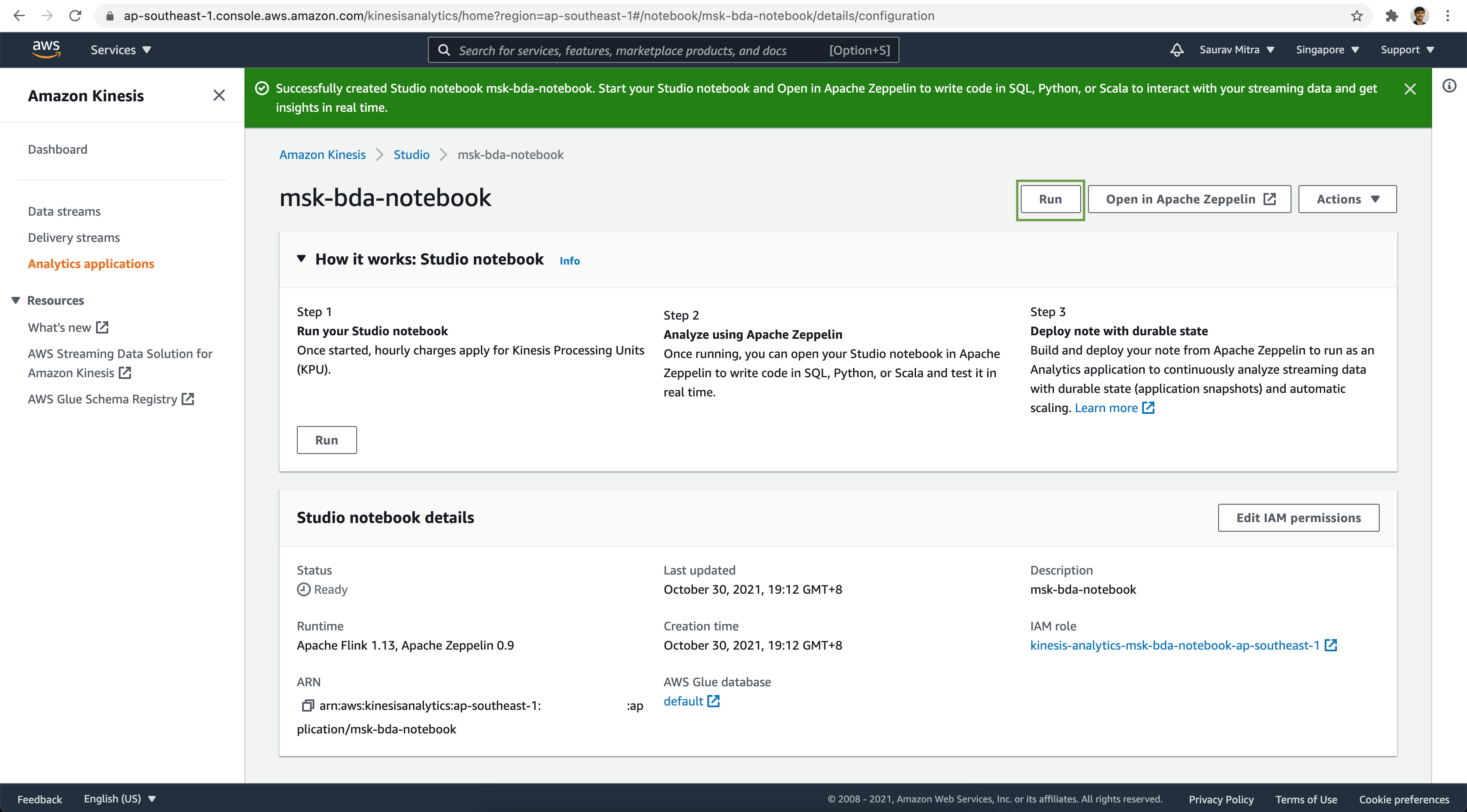
Task: Click the external link icon beside the IAM role
Action: (1330, 645)
